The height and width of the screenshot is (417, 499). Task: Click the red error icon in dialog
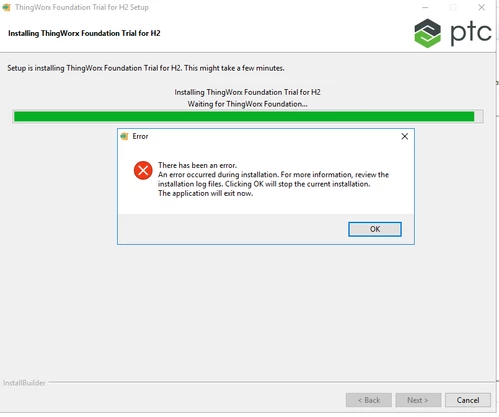coord(143,170)
